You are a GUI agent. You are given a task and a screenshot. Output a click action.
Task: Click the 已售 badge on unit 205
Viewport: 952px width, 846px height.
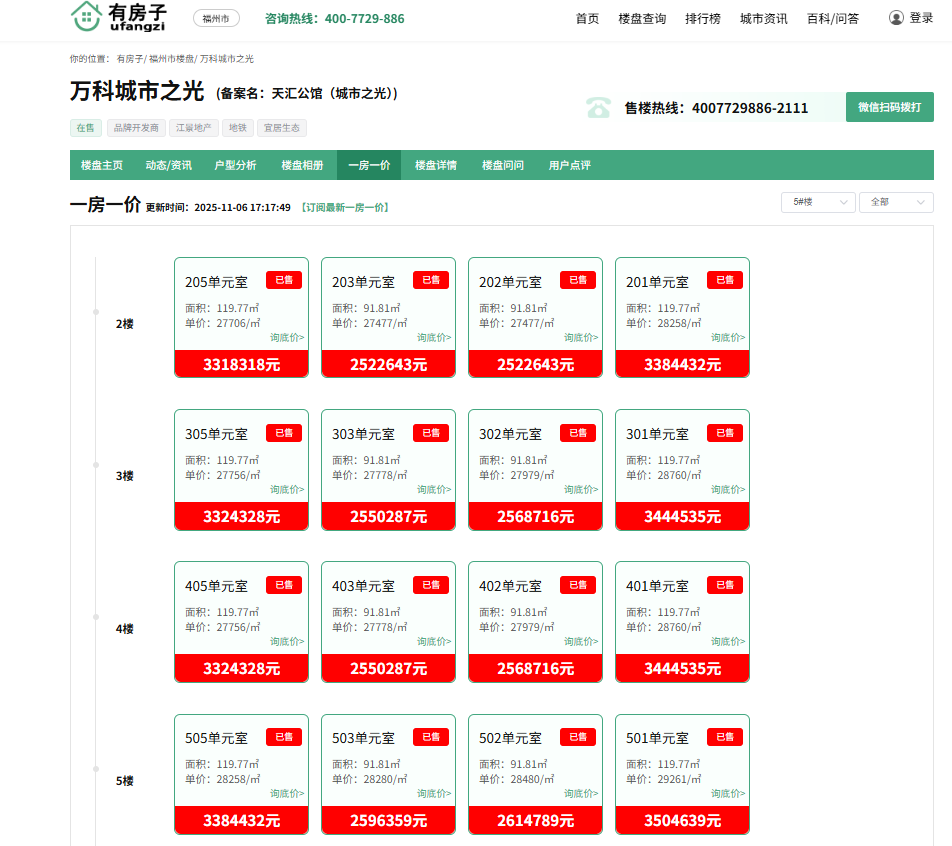tap(284, 280)
